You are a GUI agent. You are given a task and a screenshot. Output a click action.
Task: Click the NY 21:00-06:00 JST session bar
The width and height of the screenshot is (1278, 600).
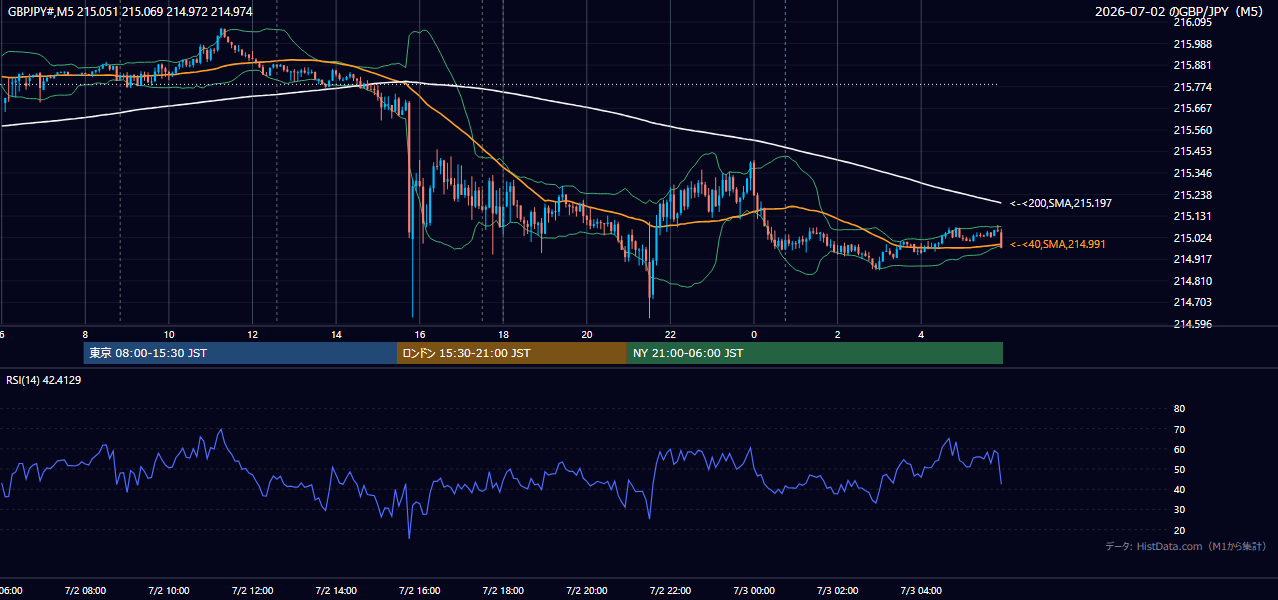click(x=815, y=353)
